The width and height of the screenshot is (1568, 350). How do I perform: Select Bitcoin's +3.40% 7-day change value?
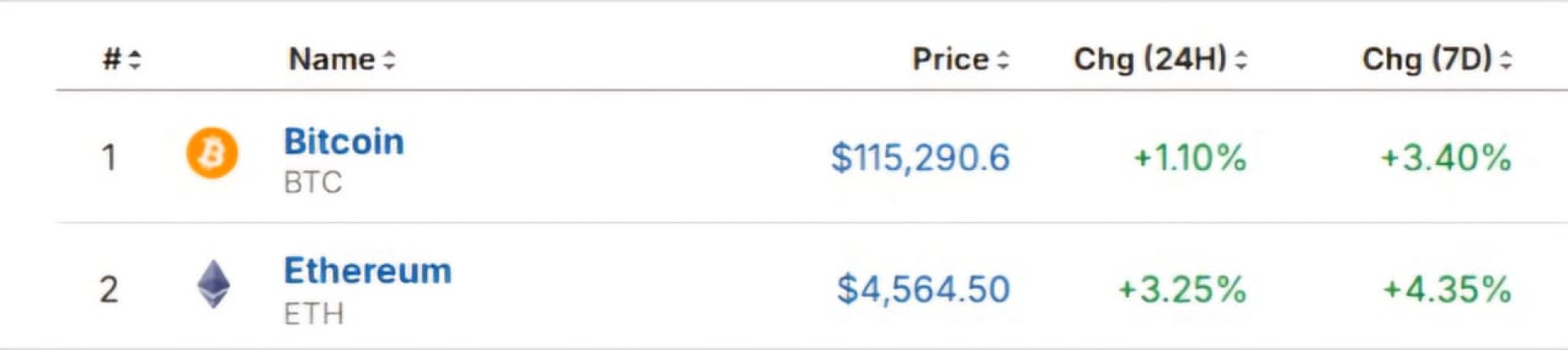click(1445, 157)
